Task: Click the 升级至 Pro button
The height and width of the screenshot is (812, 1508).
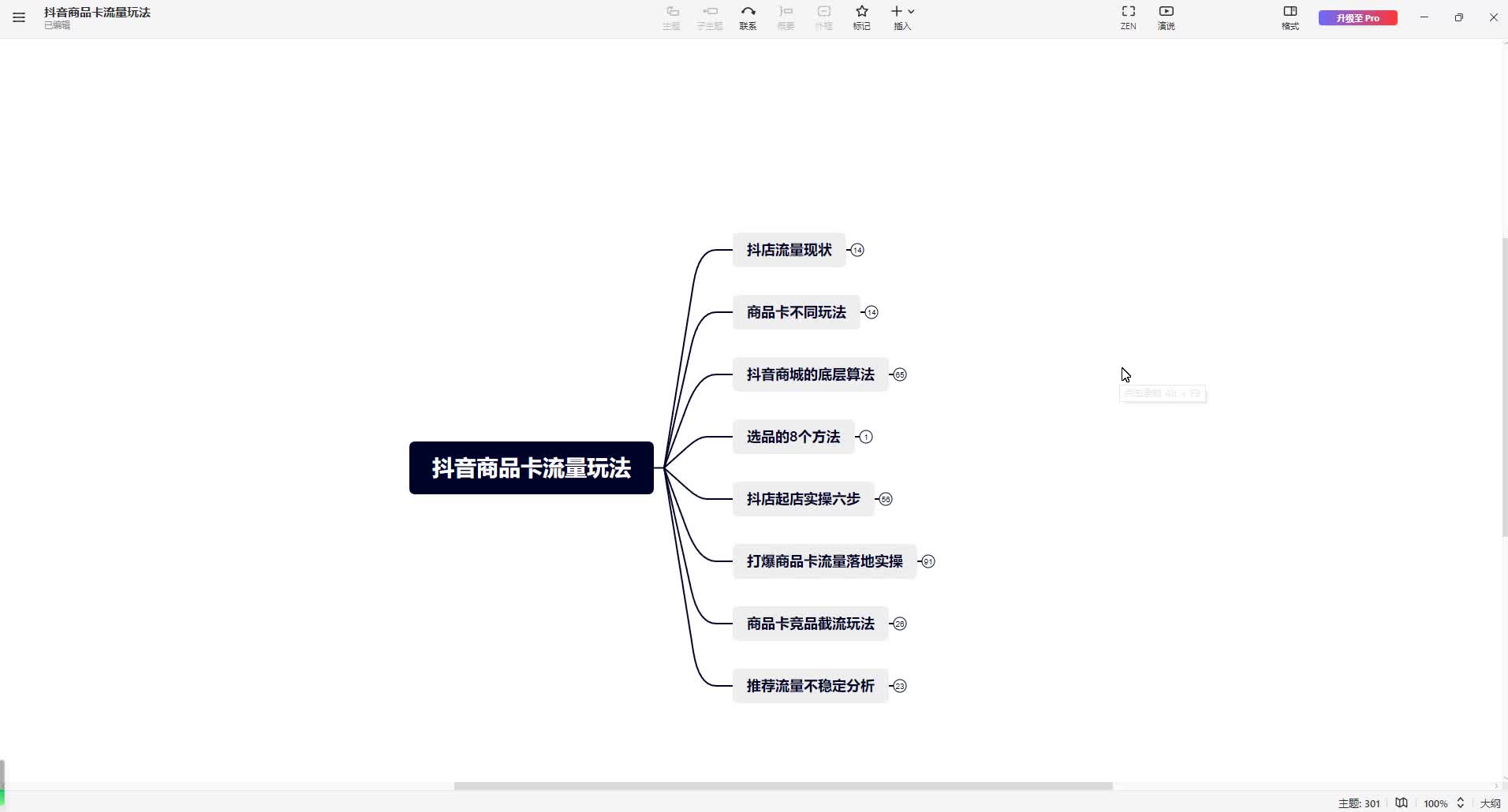Action: (x=1357, y=17)
